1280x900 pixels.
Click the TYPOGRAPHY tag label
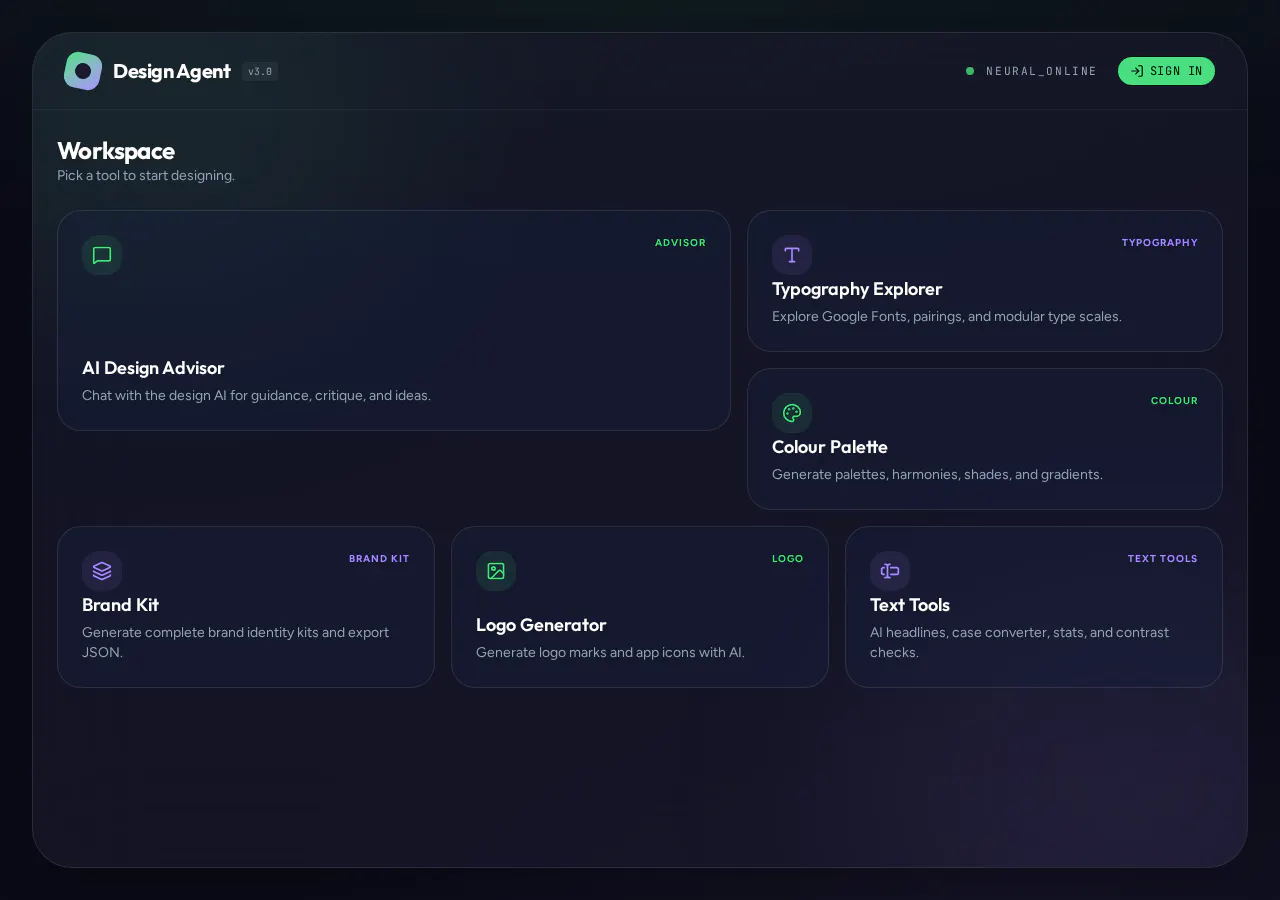pyautogui.click(x=1159, y=243)
